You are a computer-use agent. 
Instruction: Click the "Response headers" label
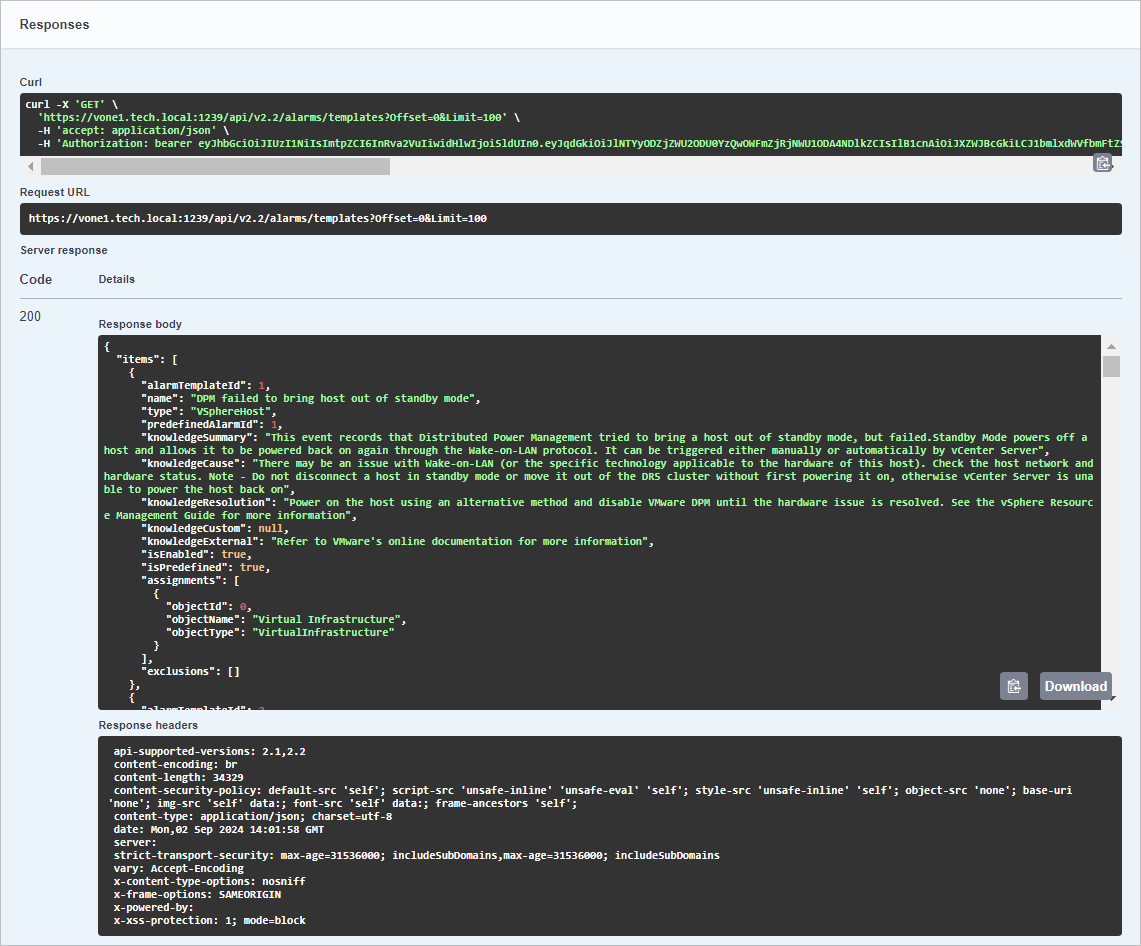(148, 726)
